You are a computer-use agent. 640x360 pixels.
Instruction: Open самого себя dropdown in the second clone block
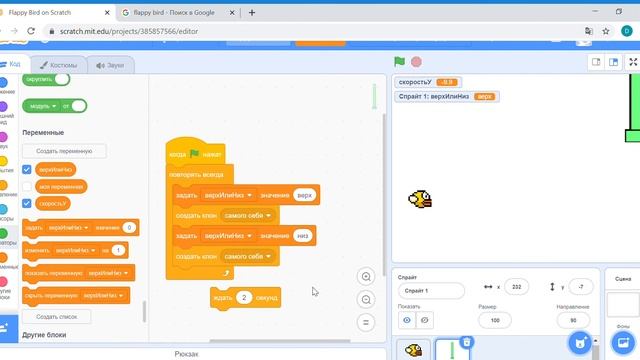click(x=248, y=256)
